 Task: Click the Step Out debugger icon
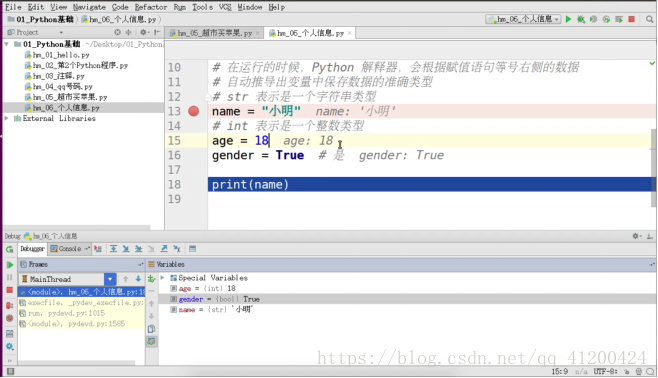(x=164, y=249)
